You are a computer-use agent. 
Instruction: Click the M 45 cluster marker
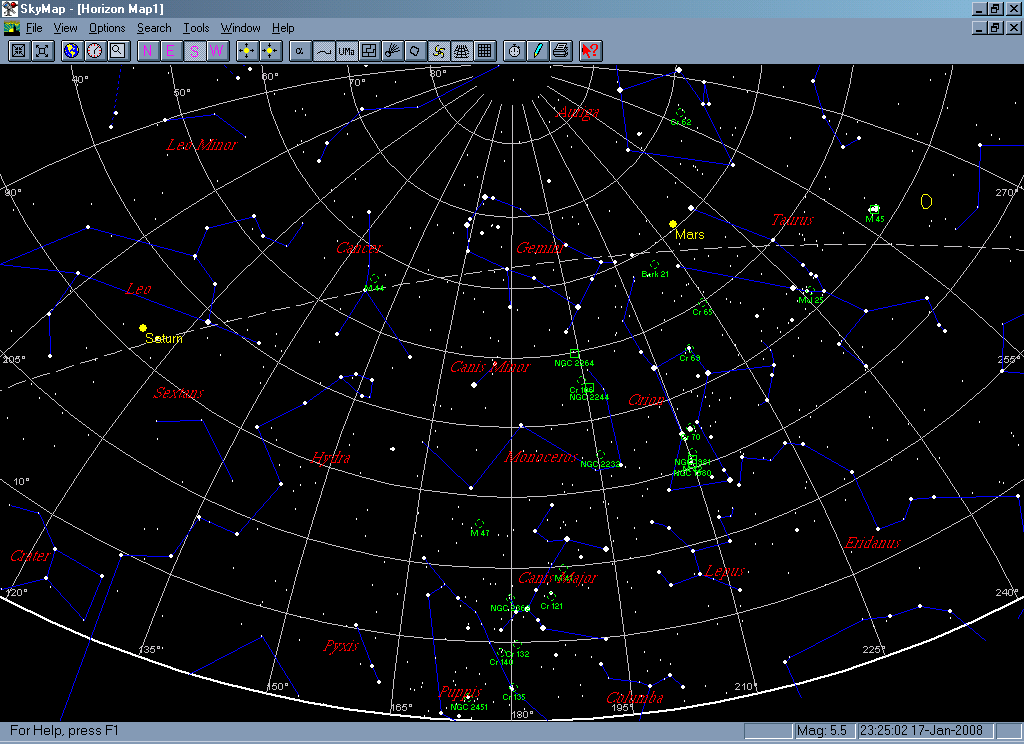pyautogui.click(x=874, y=209)
